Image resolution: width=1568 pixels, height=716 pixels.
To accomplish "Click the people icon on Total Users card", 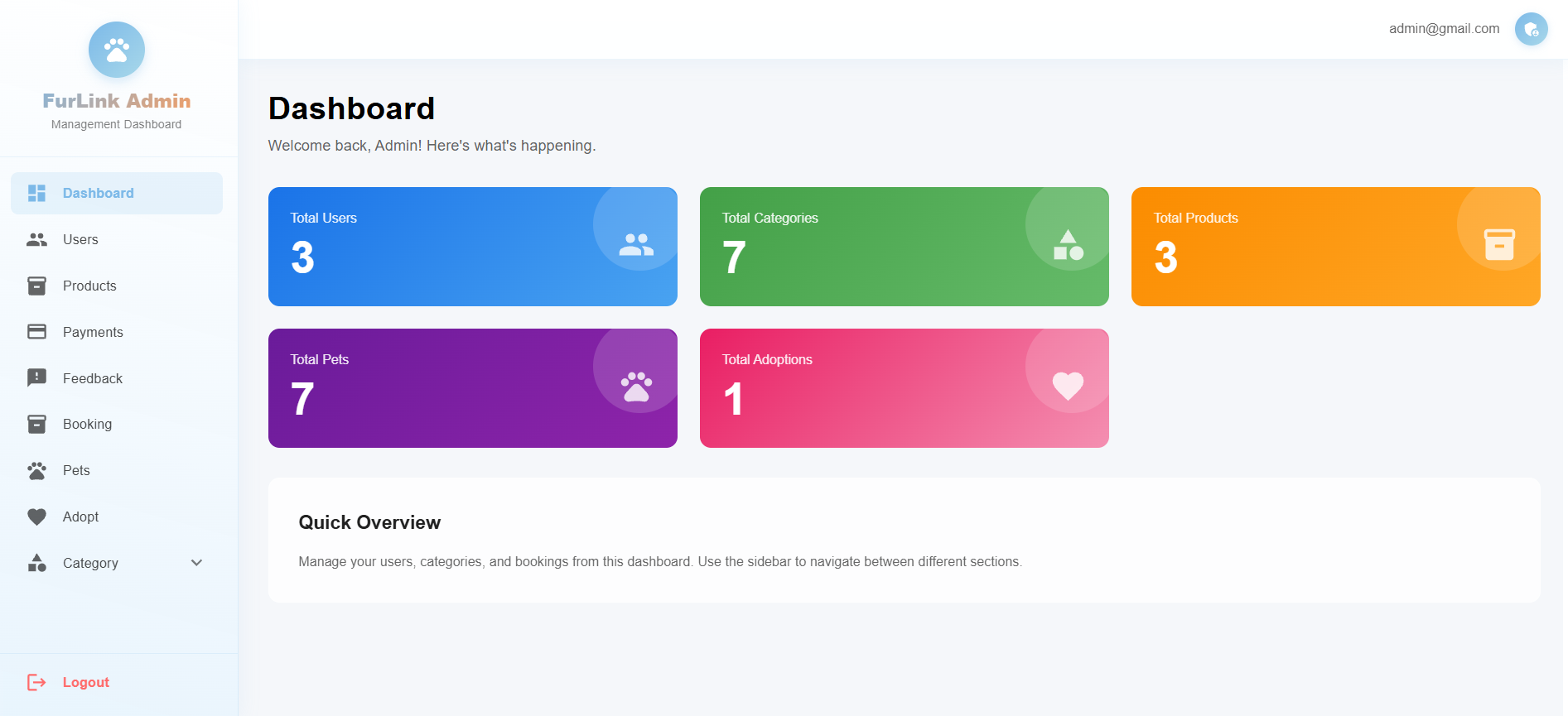I will 636,245.
